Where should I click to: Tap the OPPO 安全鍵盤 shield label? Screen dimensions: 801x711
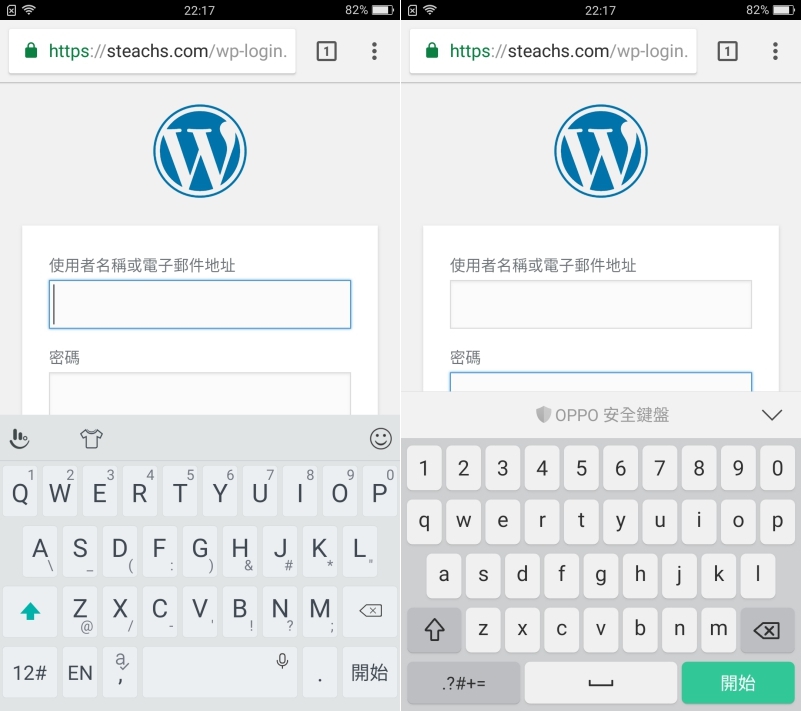click(x=602, y=415)
